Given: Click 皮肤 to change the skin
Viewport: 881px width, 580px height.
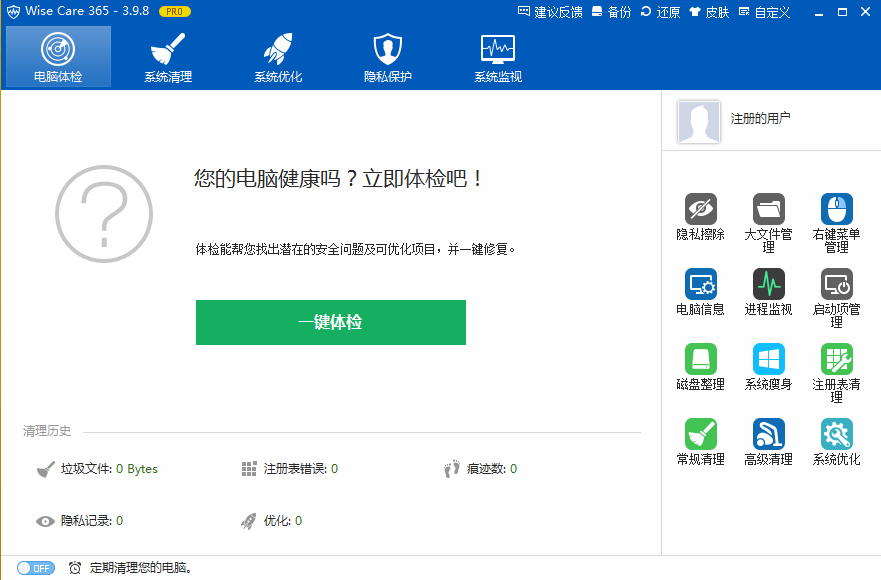Looking at the screenshot, I should [x=709, y=12].
